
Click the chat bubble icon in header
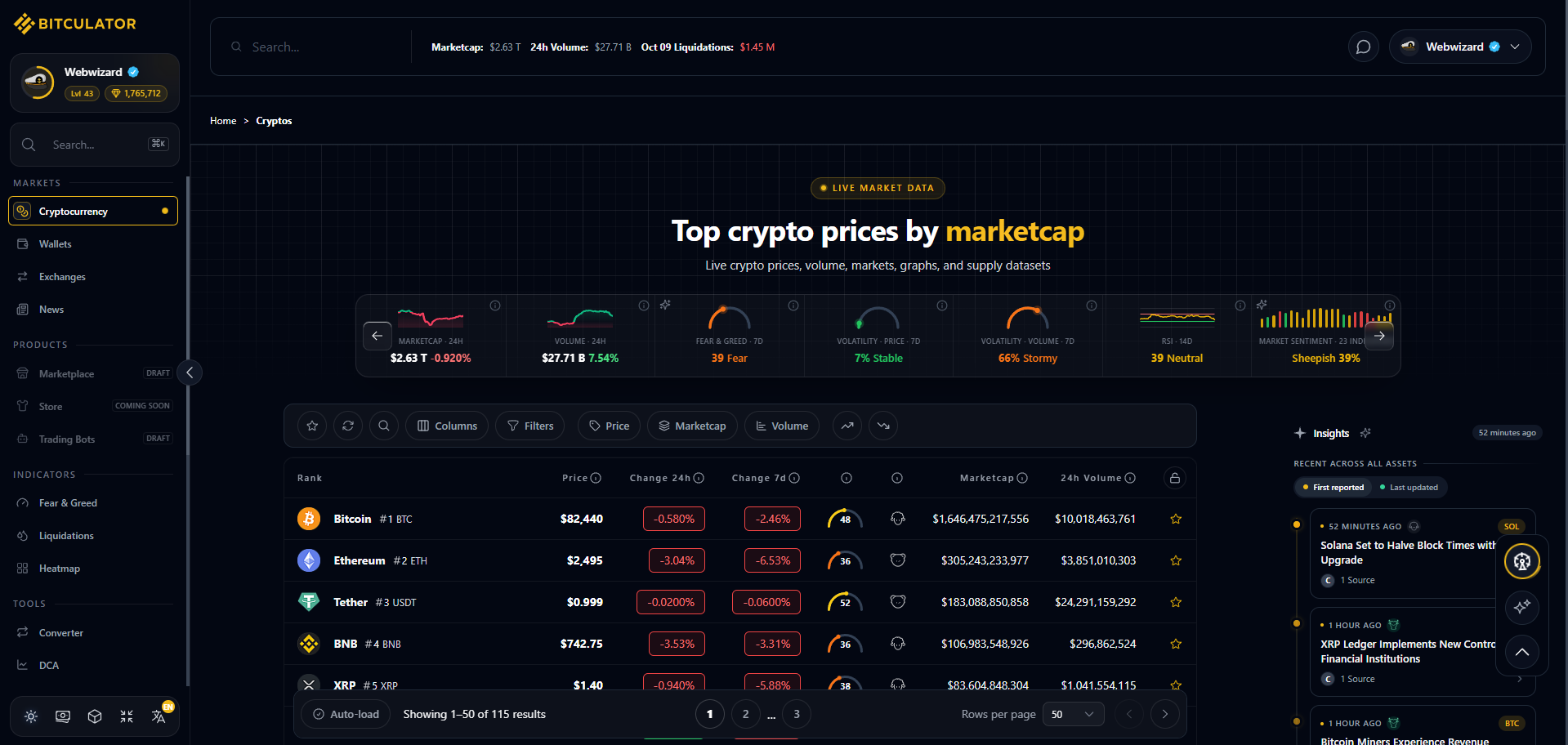[x=1363, y=47]
